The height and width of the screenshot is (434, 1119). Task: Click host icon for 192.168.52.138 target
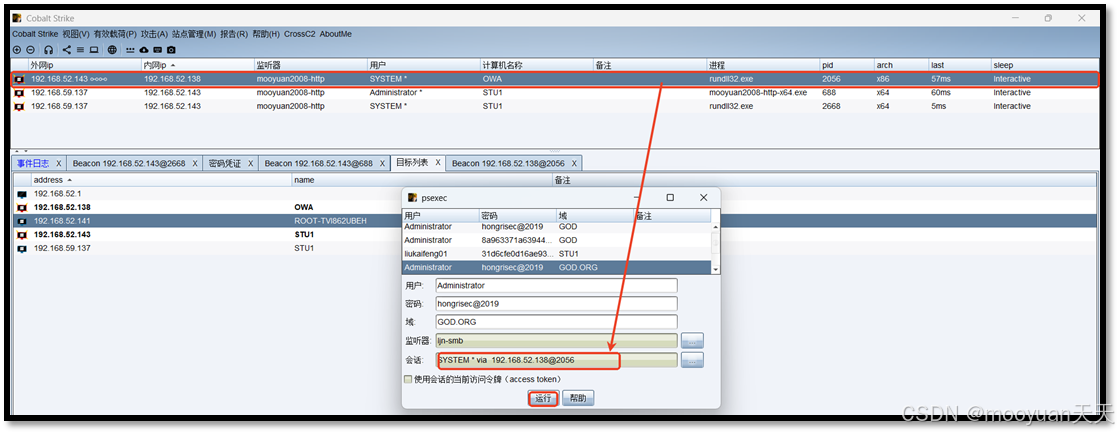(22, 208)
